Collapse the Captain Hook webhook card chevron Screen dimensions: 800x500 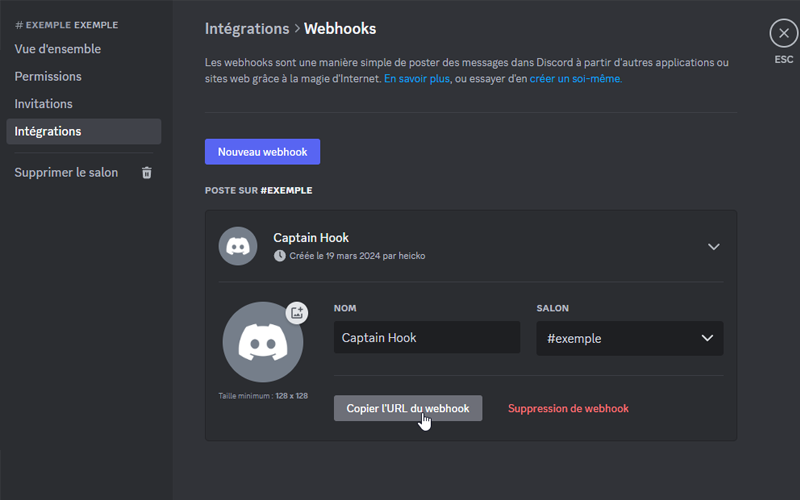pyautogui.click(x=713, y=247)
